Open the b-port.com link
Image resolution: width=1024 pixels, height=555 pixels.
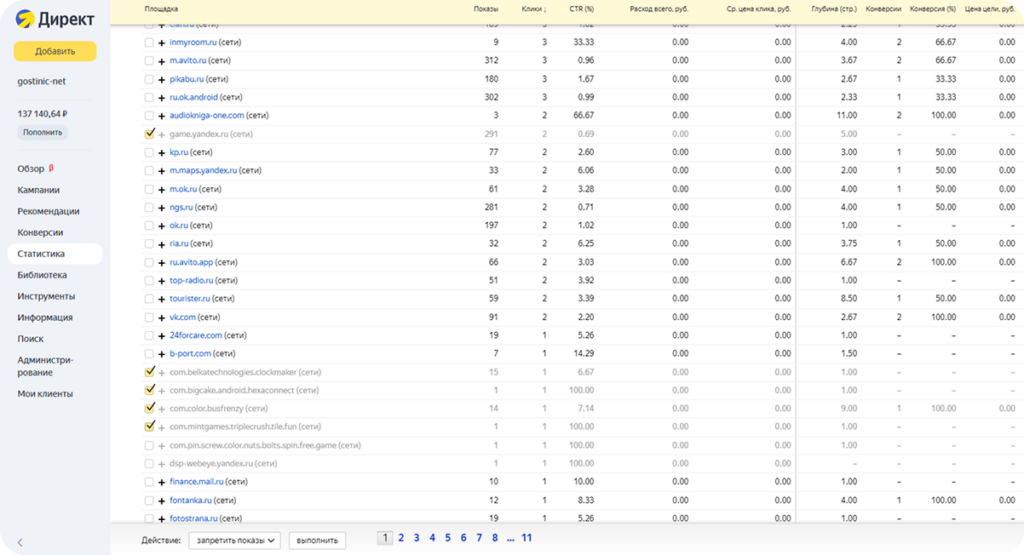click(x=190, y=353)
